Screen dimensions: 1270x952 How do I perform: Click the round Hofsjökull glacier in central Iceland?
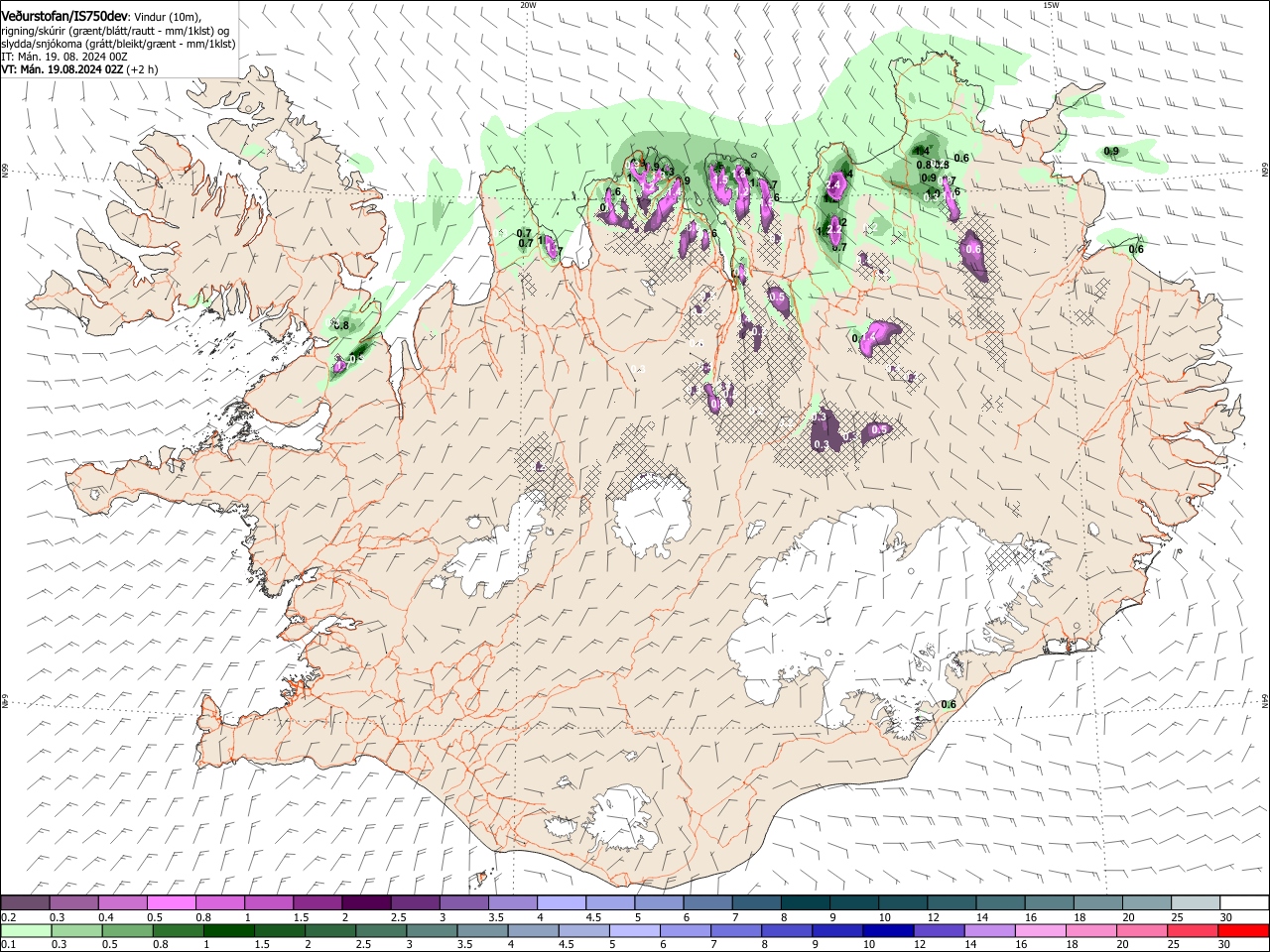click(652, 514)
